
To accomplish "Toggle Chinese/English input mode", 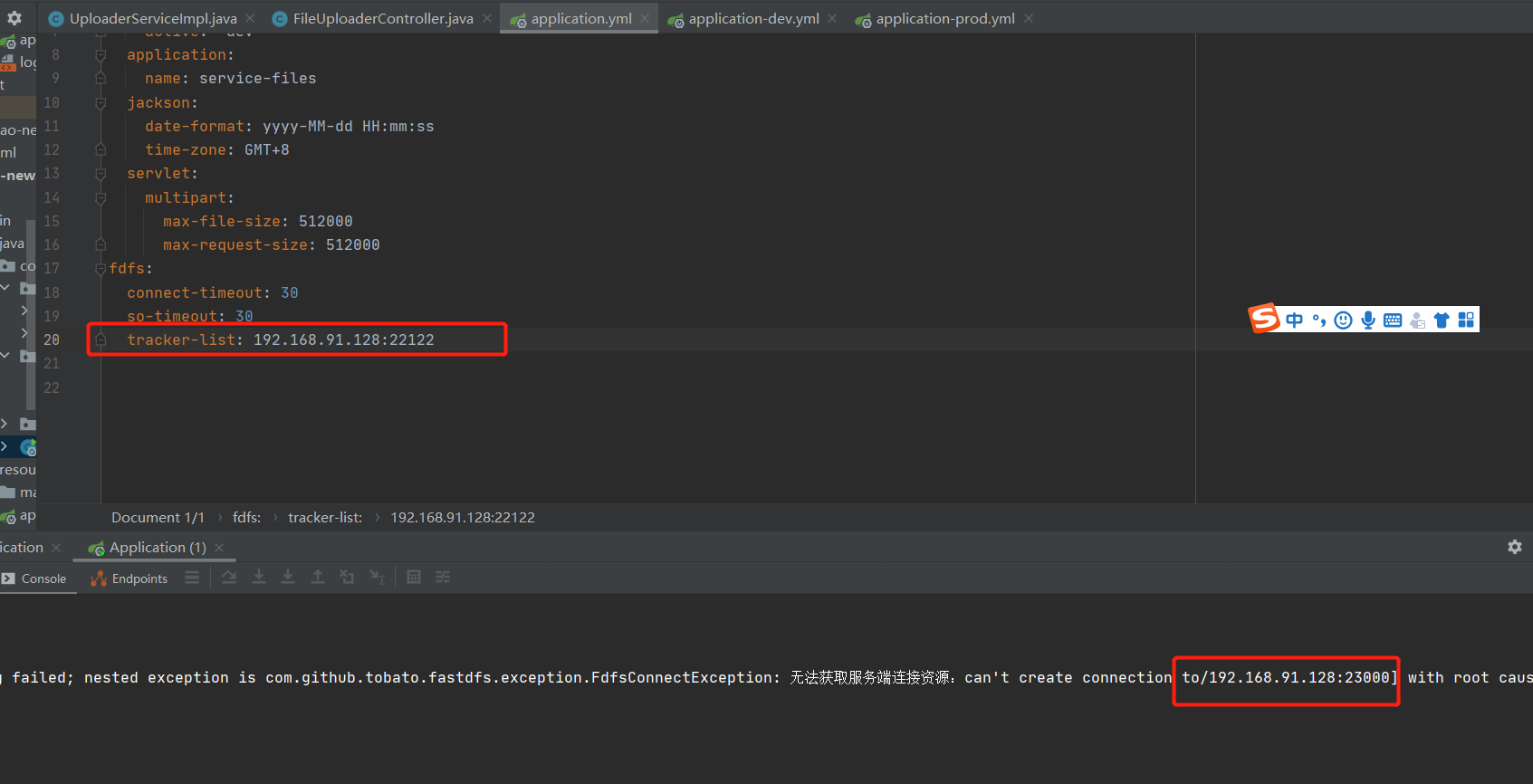I will coord(1295,320).
